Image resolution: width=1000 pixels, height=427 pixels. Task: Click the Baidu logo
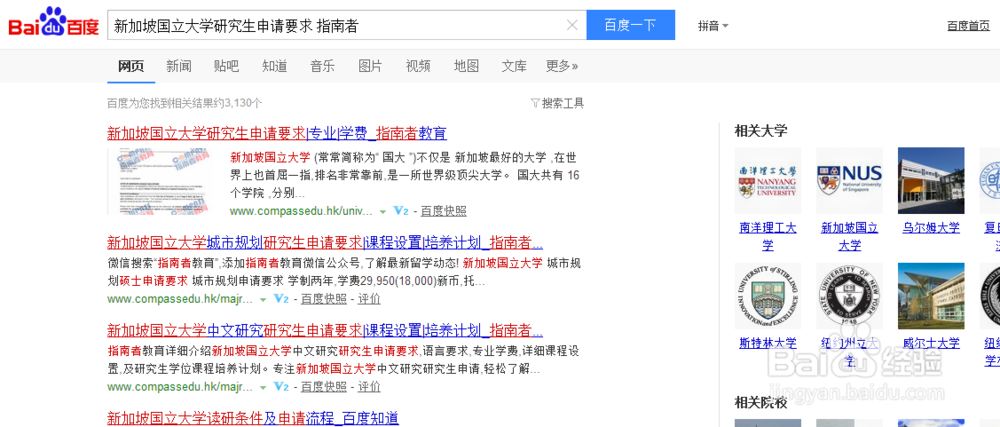[x=54, y=24]
